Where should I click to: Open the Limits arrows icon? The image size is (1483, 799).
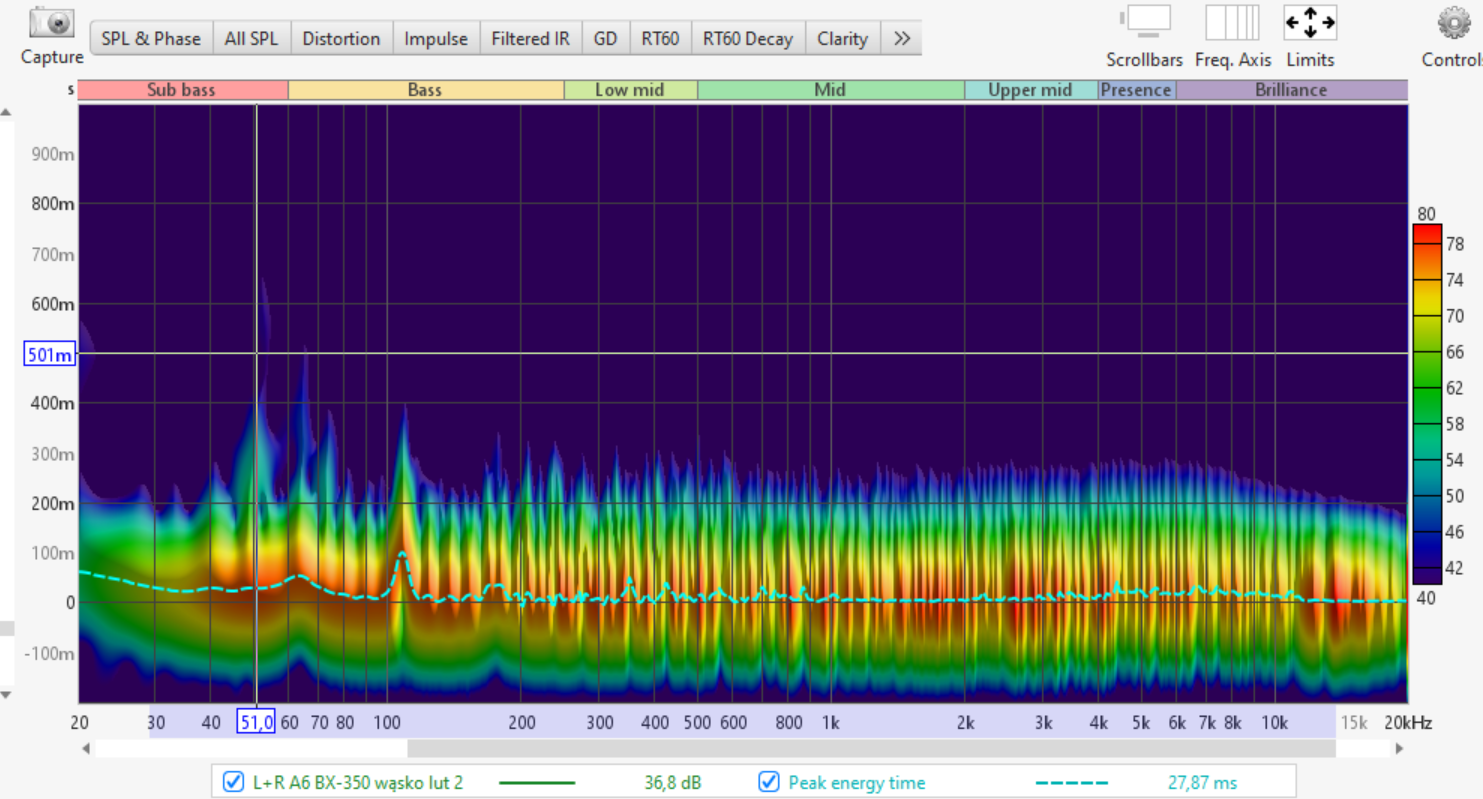click(x=1310, y=22)
